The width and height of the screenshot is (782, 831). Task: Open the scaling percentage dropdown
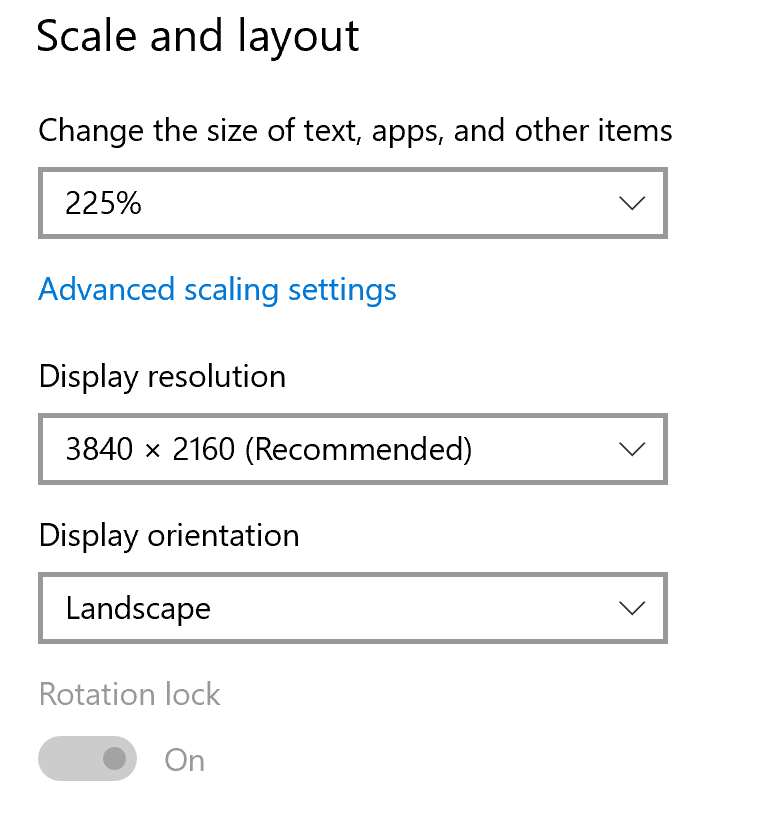[x=352, y=203]
